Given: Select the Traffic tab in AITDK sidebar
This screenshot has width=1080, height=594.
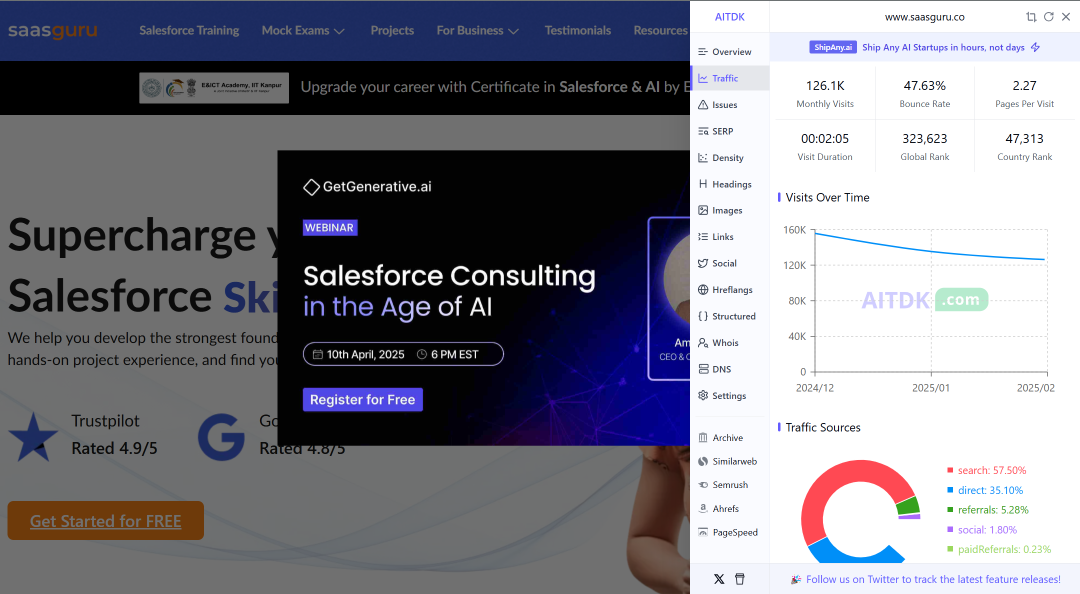Looking at the screenshot, I should (729, 78).
